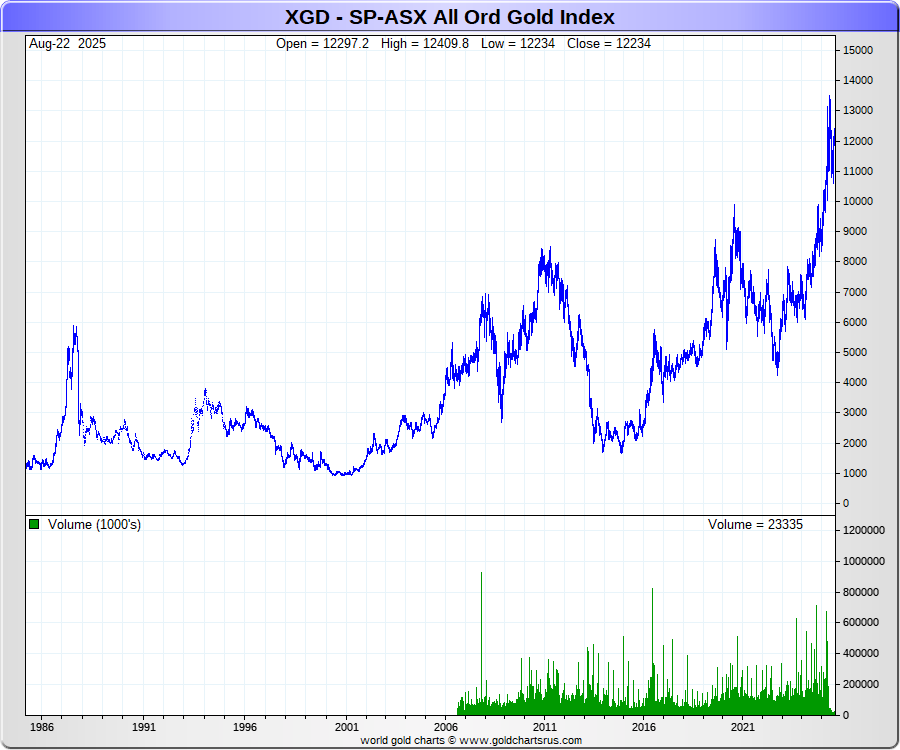The image size is (900, 750).
Task: Click the 3000 price axis label
Action: pyautogui.click(x=855, y=412)
